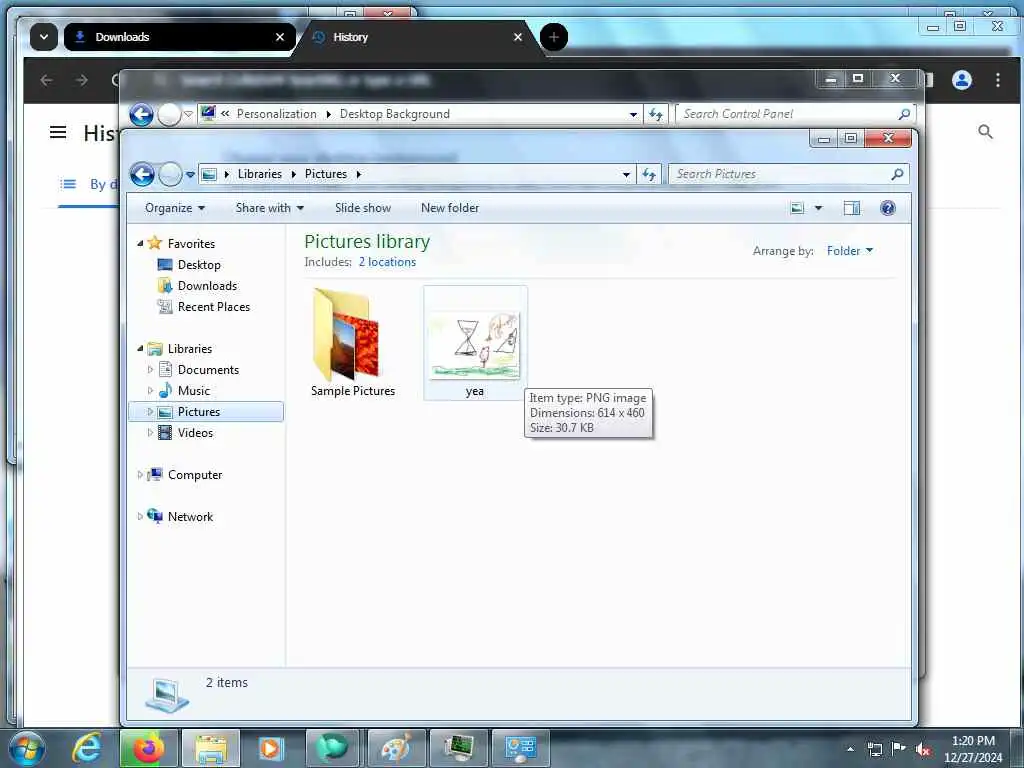Screen dimensions: 1024x768
Task: Select Favorites in the navigation pane
Action: pos(191,244)
